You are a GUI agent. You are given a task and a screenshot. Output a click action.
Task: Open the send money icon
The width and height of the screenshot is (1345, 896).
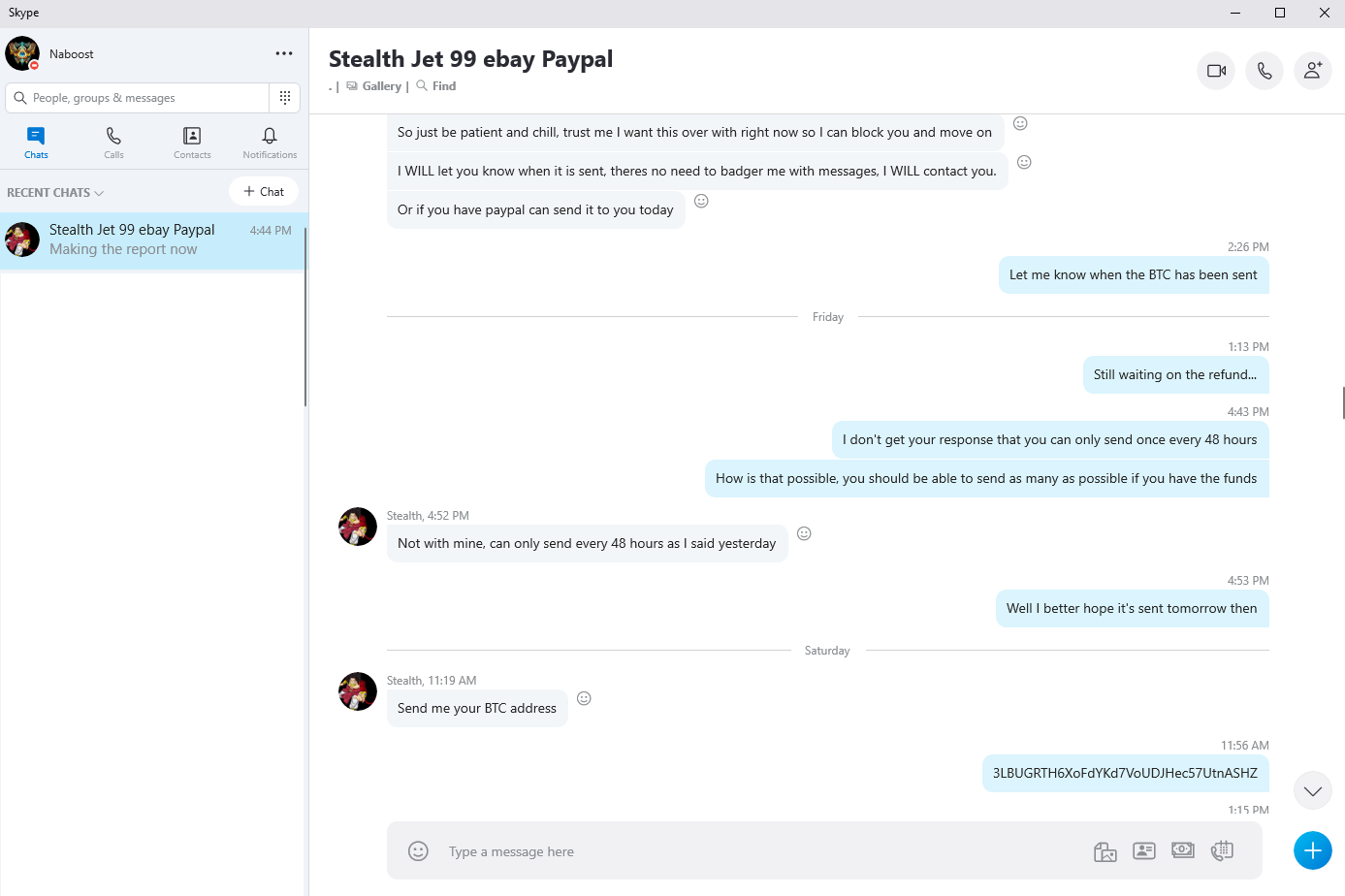[x=1183, y=849]
